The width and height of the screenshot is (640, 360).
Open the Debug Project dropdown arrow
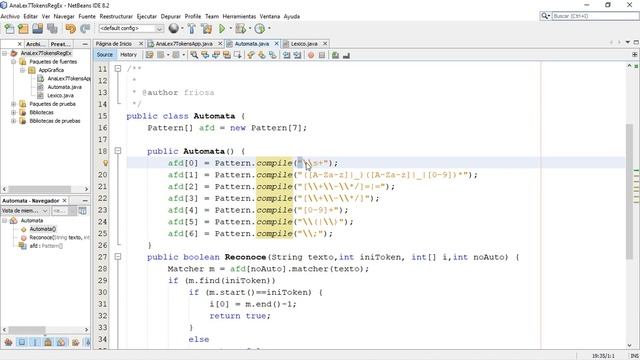[249, 29]
